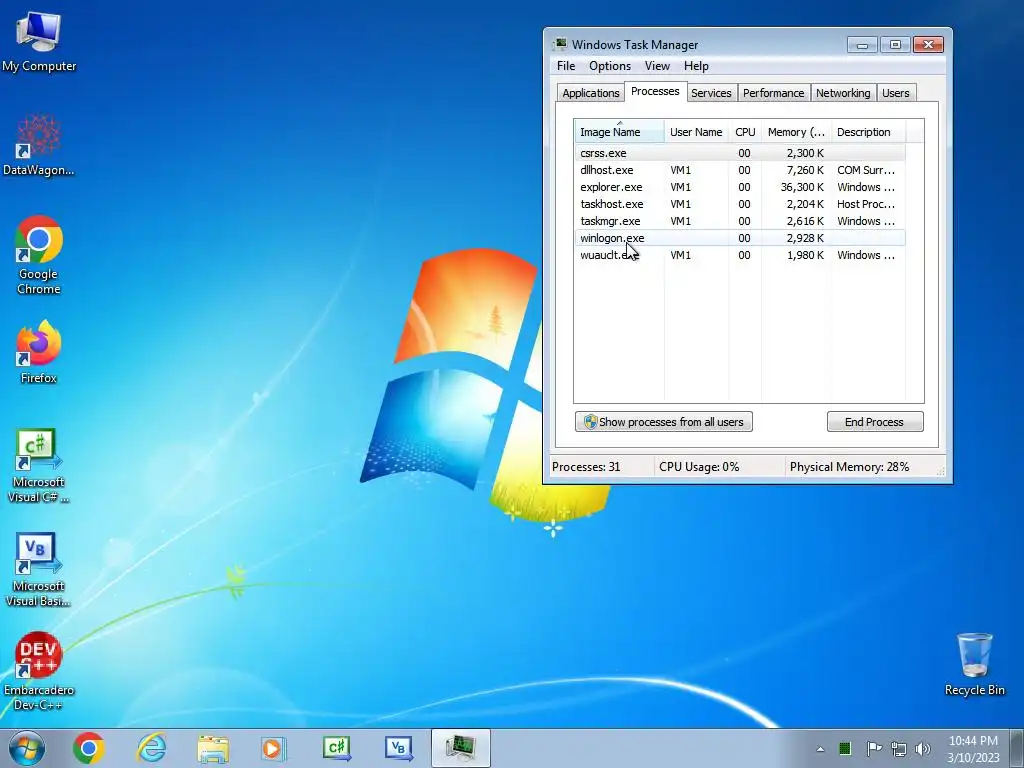Open the network tray icon
Screen dimensions: 1024x768
click(x=899, y=748)
